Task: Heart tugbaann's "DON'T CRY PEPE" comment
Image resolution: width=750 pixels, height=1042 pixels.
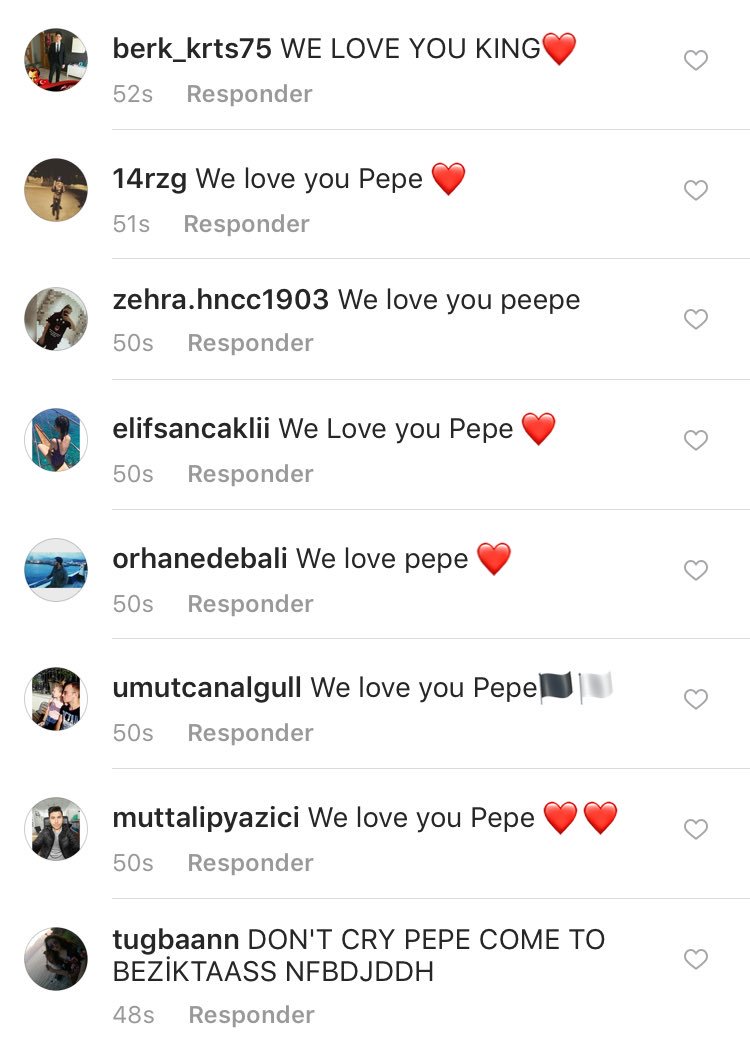Action: pyautogui.click(x=696, y=959)
